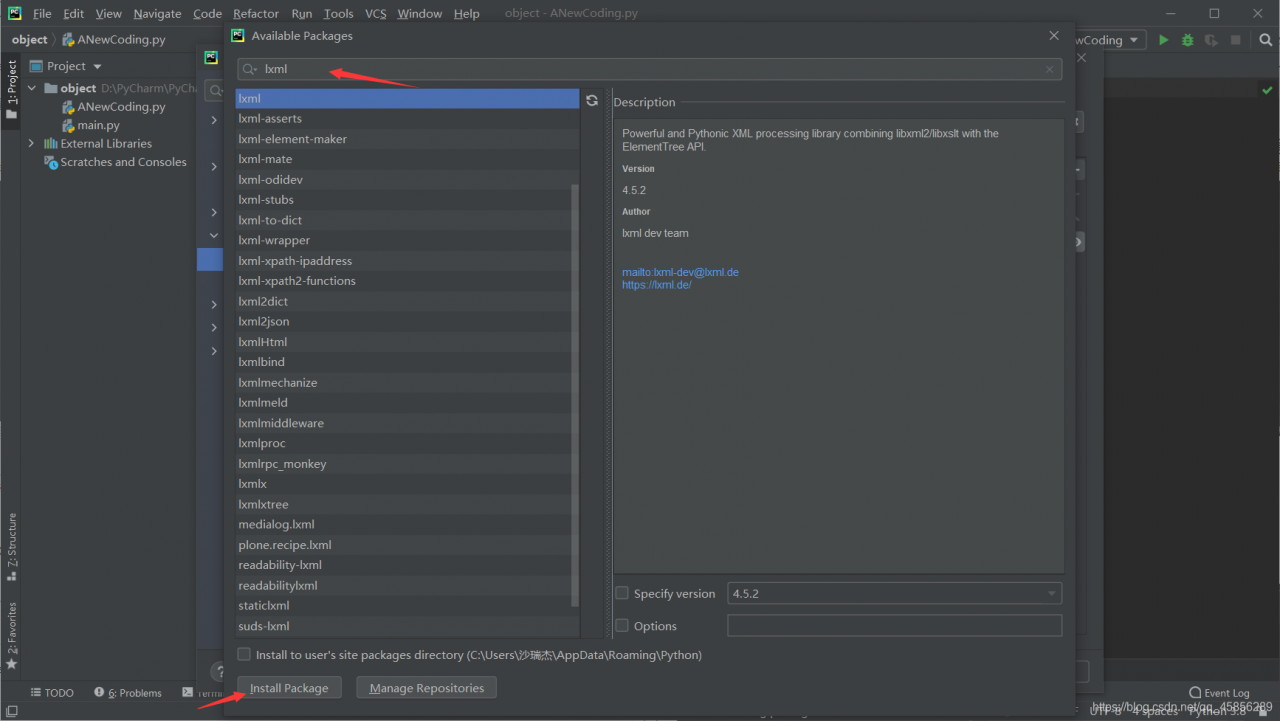Screen dimensions: 1280x721
Task: Expand the External Libraries node
Action: click(x=32, y=143)
